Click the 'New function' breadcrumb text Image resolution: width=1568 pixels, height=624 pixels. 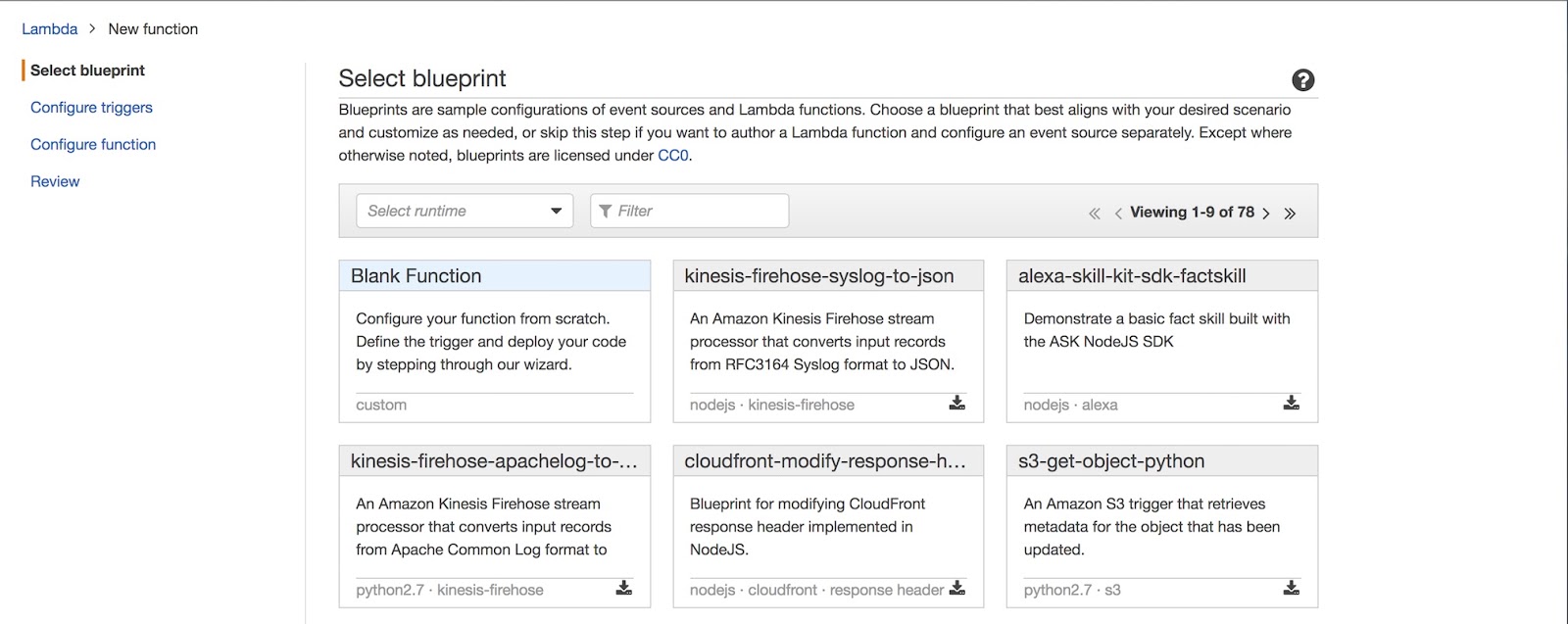coord(153,29)
